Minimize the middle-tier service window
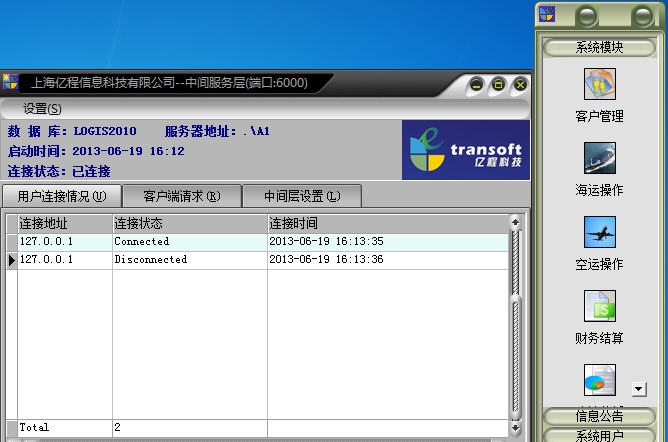 tap(476, 85)
